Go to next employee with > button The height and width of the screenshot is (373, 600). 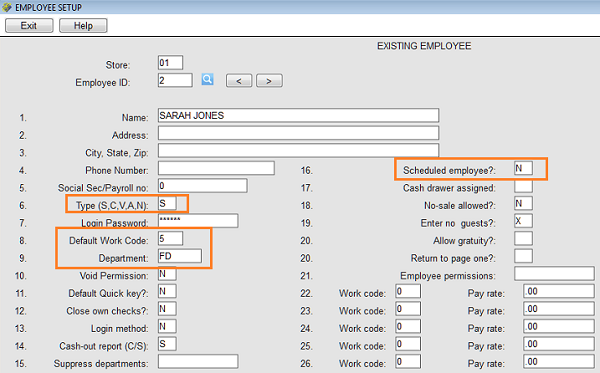pyautogui.click(x=269, y=81)
